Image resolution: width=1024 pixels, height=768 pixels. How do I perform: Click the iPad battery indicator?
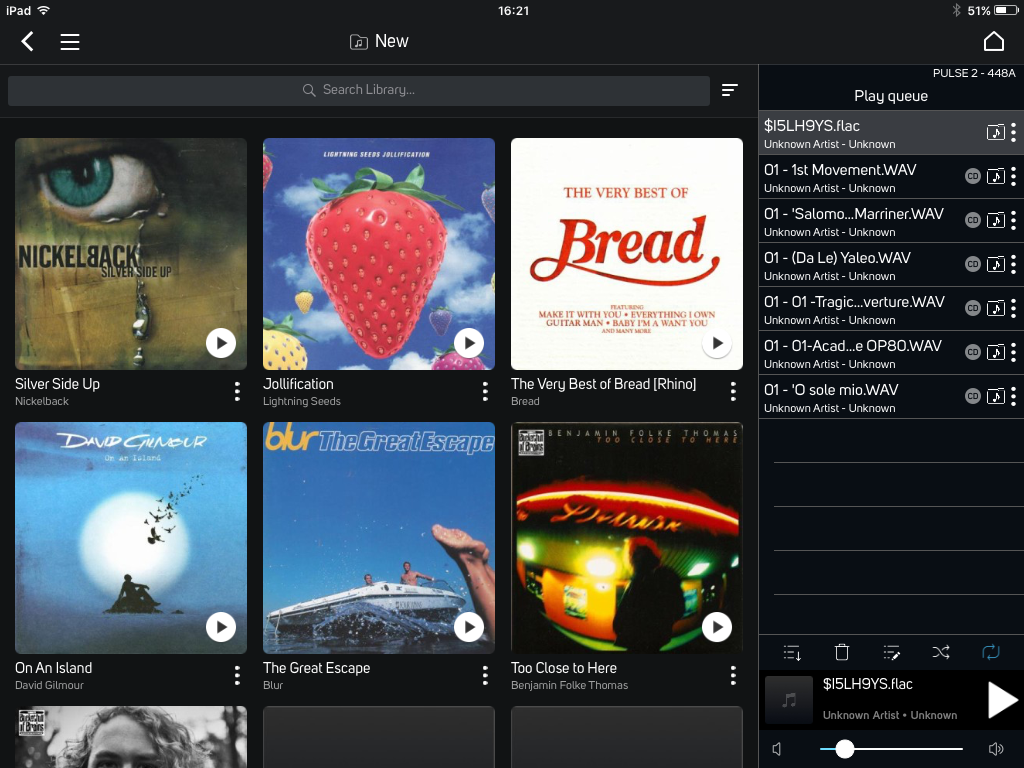point(1004,10)
